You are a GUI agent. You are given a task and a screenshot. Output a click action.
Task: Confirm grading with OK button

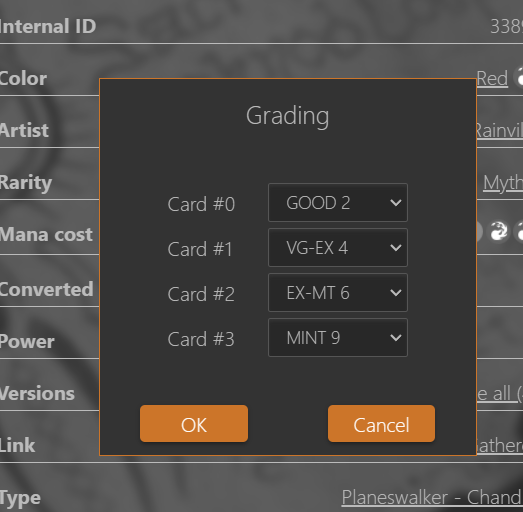(194, 424)
